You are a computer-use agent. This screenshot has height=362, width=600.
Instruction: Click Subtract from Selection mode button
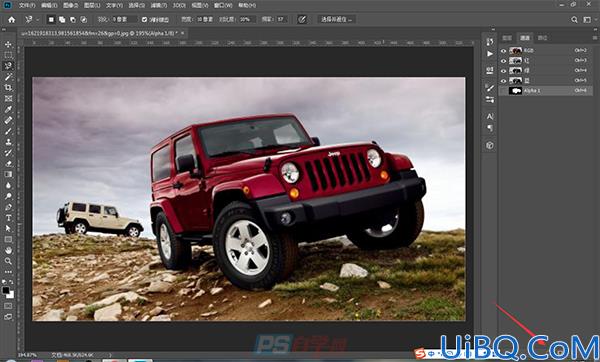click(x=73, y=20)
